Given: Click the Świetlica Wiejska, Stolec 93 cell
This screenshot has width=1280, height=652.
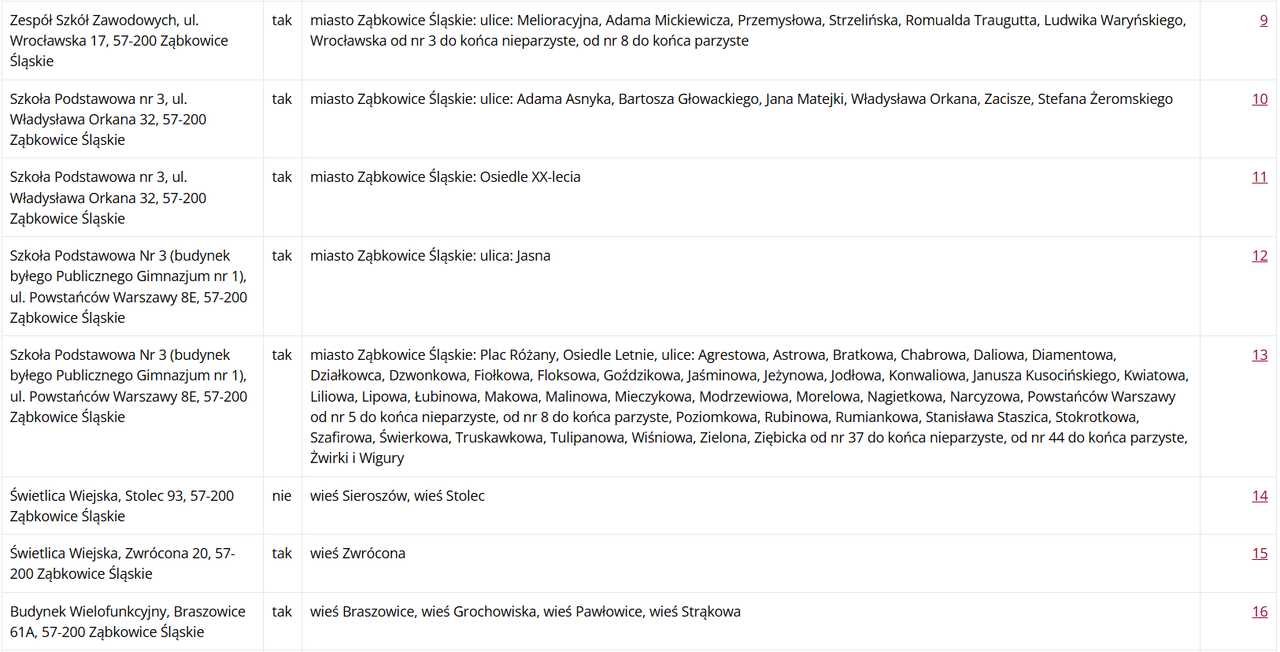Looking at the screenshot, I should click(132, 506).
